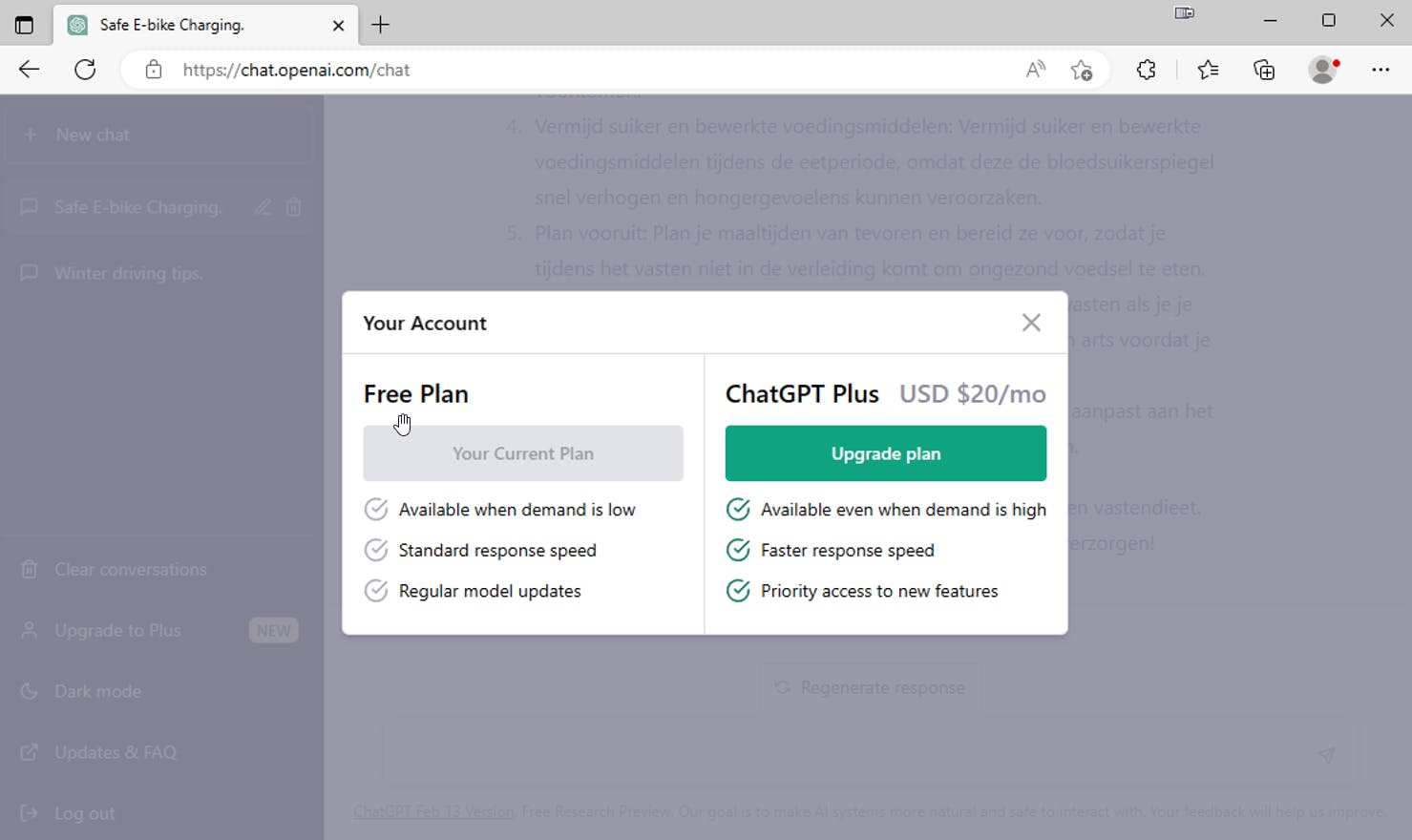Open Winter driving tips conversation

pos(129,273)
